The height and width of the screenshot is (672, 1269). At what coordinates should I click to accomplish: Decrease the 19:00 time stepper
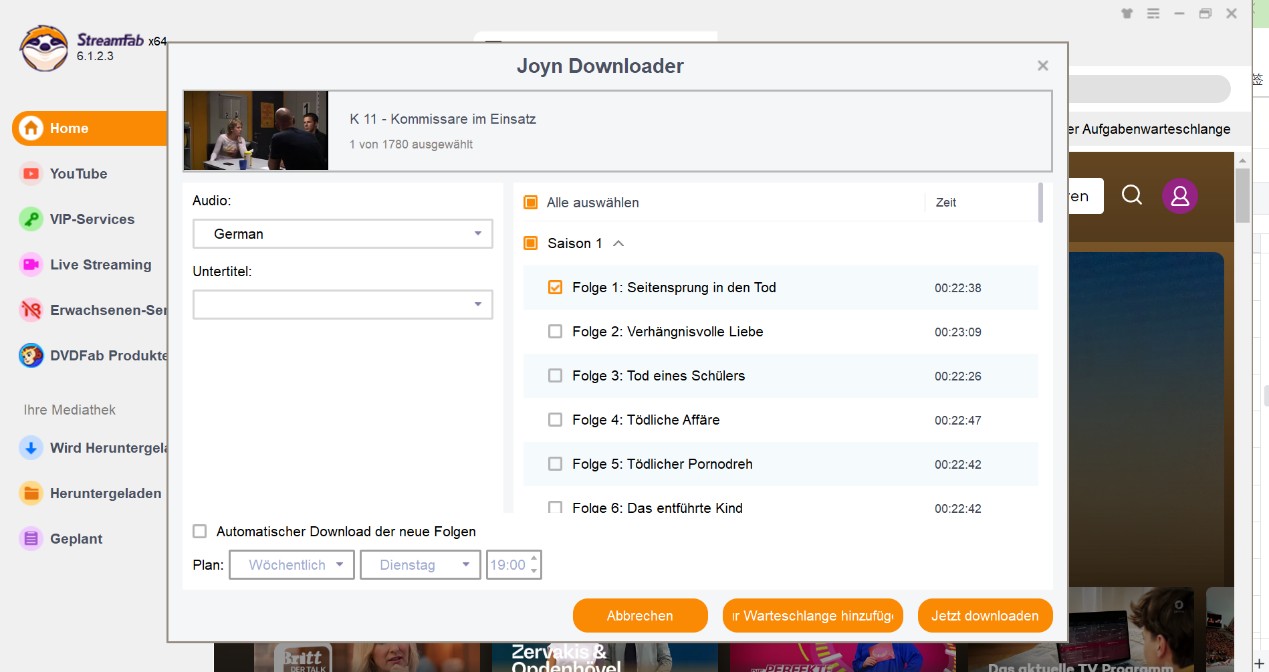pyautogui.click(x=534, y=571)
